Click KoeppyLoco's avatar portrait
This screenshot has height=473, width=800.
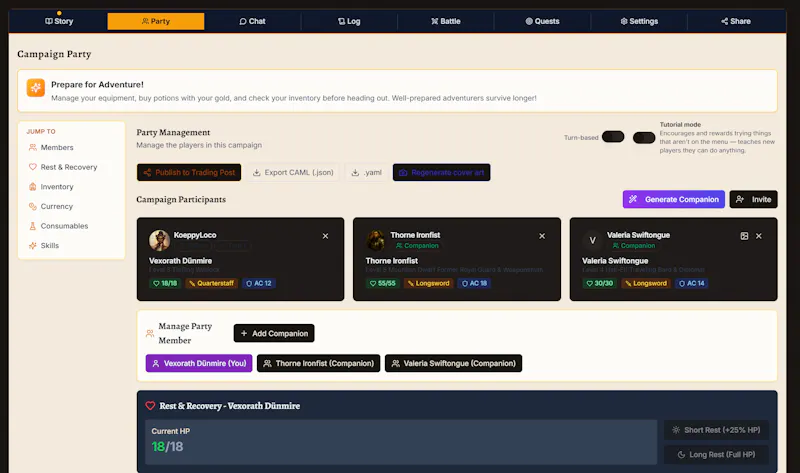pos(159,240)
